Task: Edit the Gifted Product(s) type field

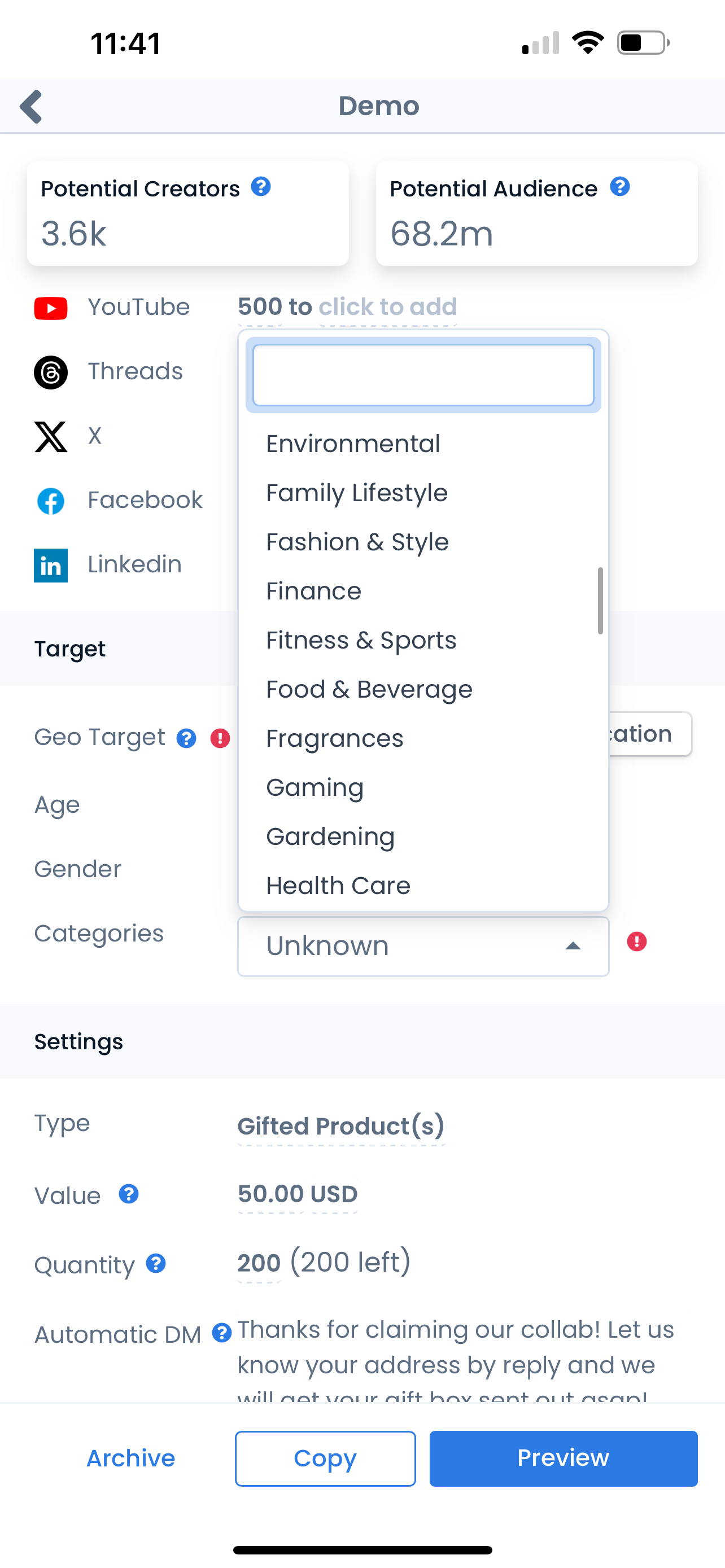Action: tap(341, 1126)
